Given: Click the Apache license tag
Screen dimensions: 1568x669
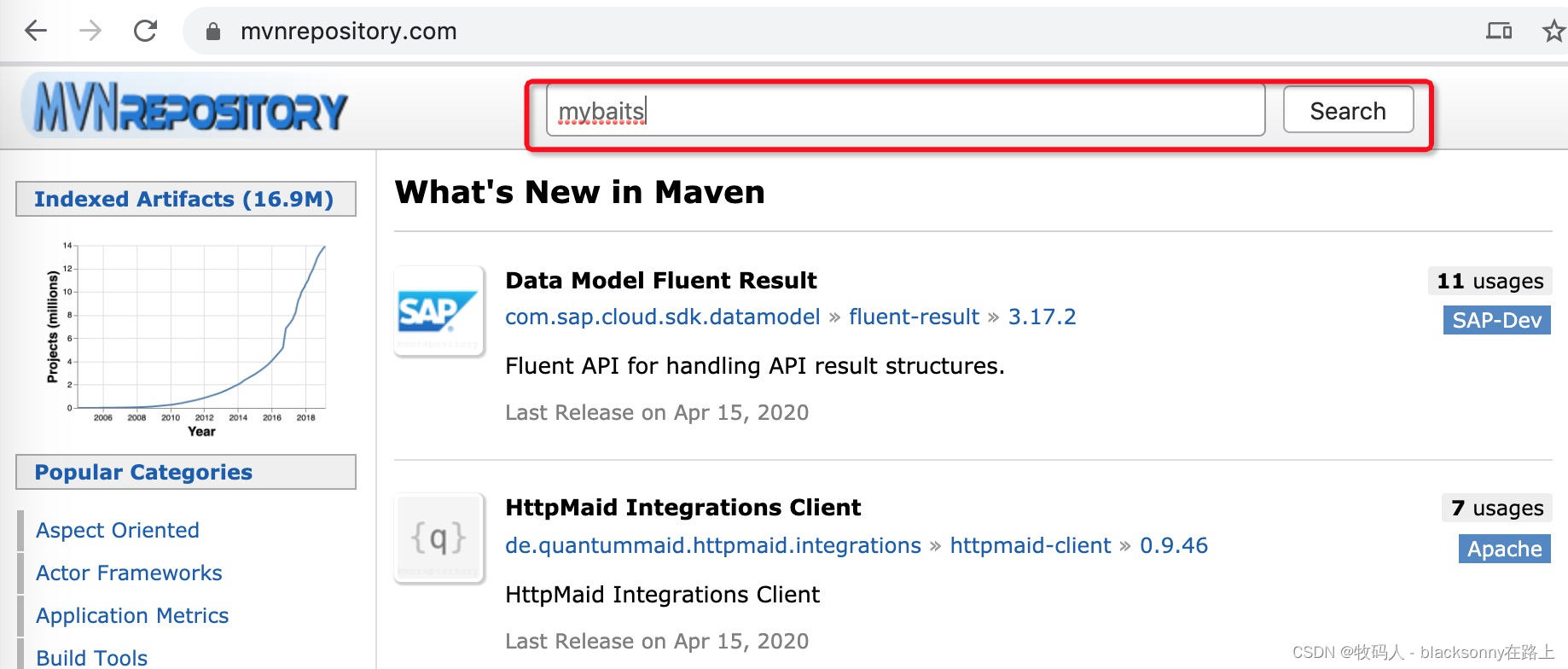Looking at the screenshot, I should [x=1505, y=549].
